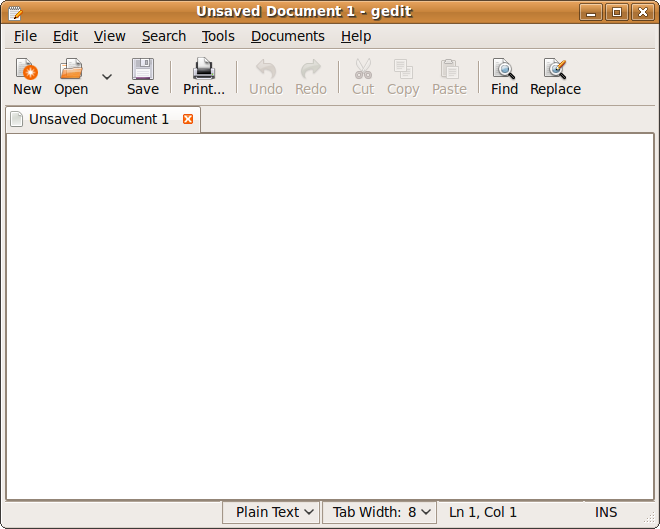This screenshot has height=529, width=660.
Task: Expand the recent files arrow beside Open
Action: point(107,77)
